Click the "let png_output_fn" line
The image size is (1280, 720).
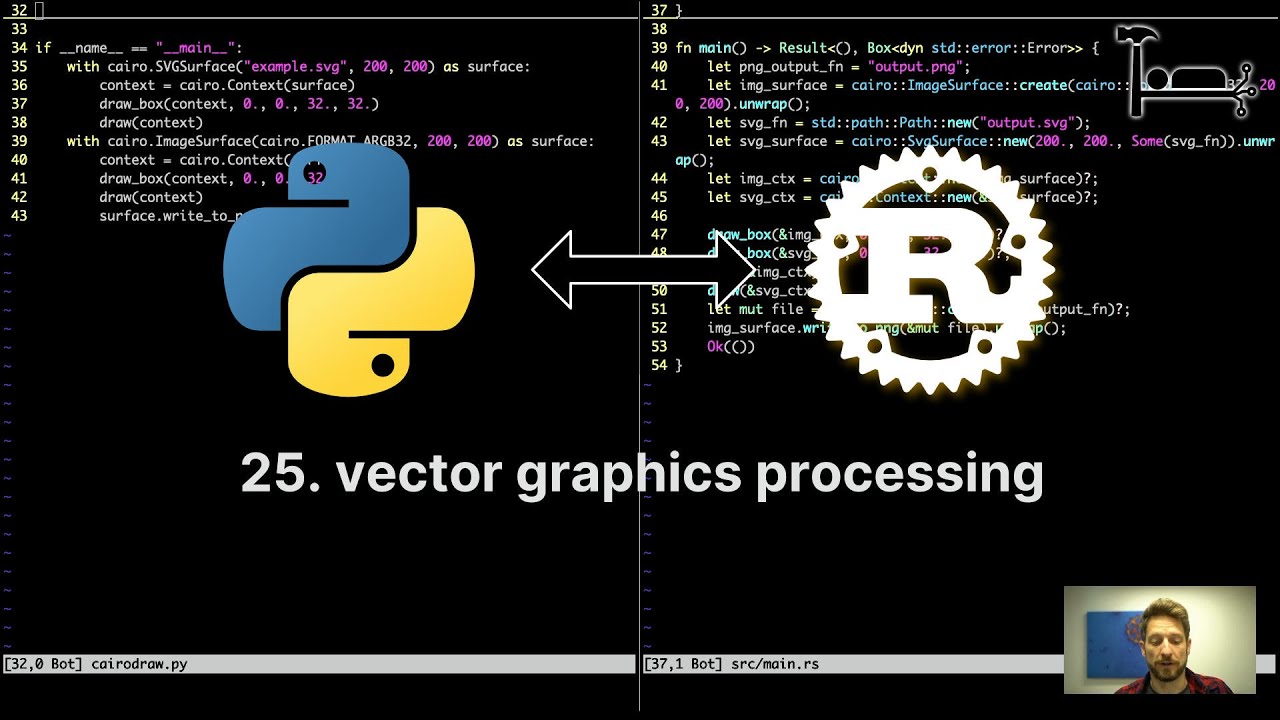[x=839, y=66]
